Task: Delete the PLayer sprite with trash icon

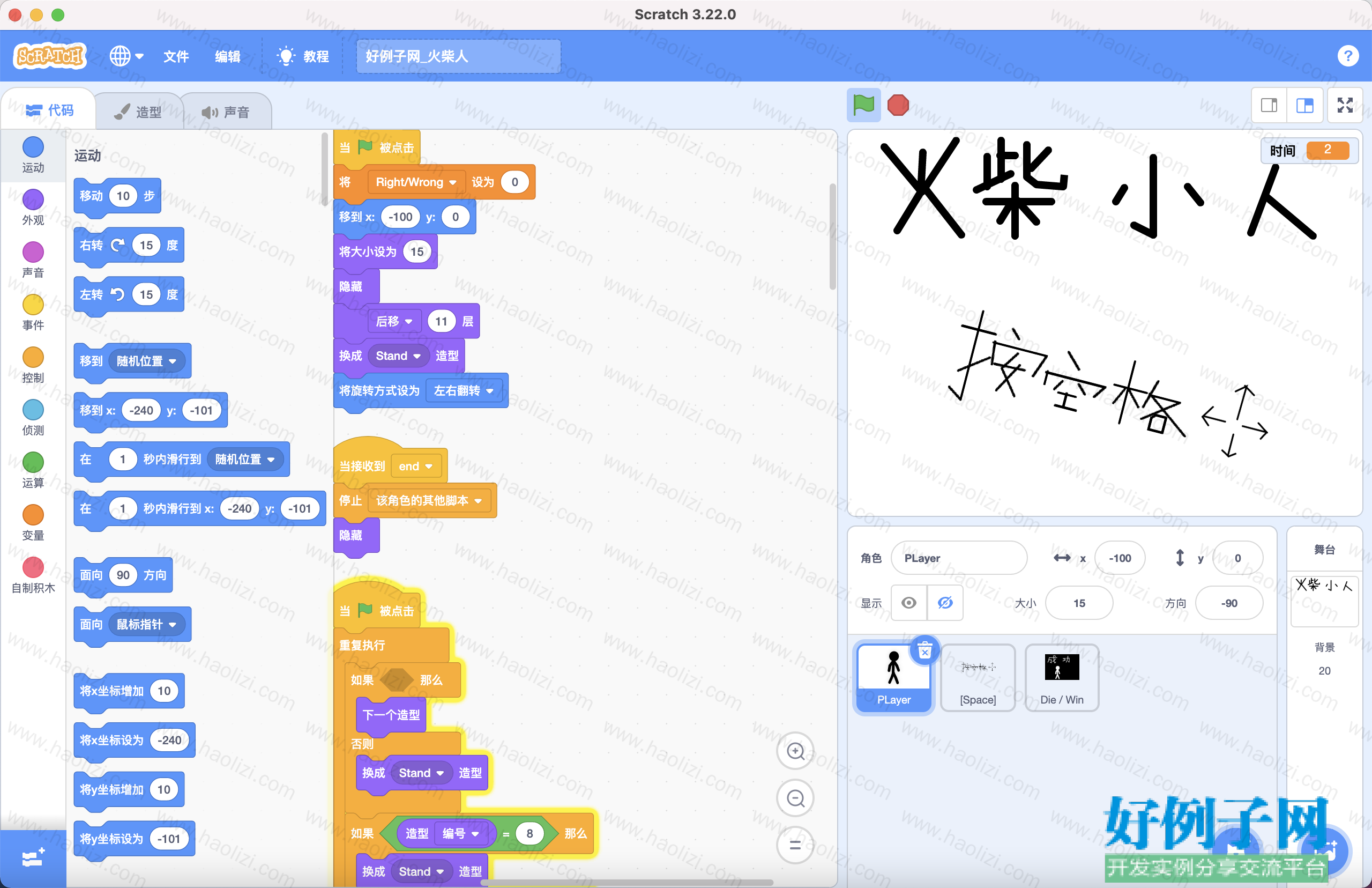Action: tap(924, 650)
